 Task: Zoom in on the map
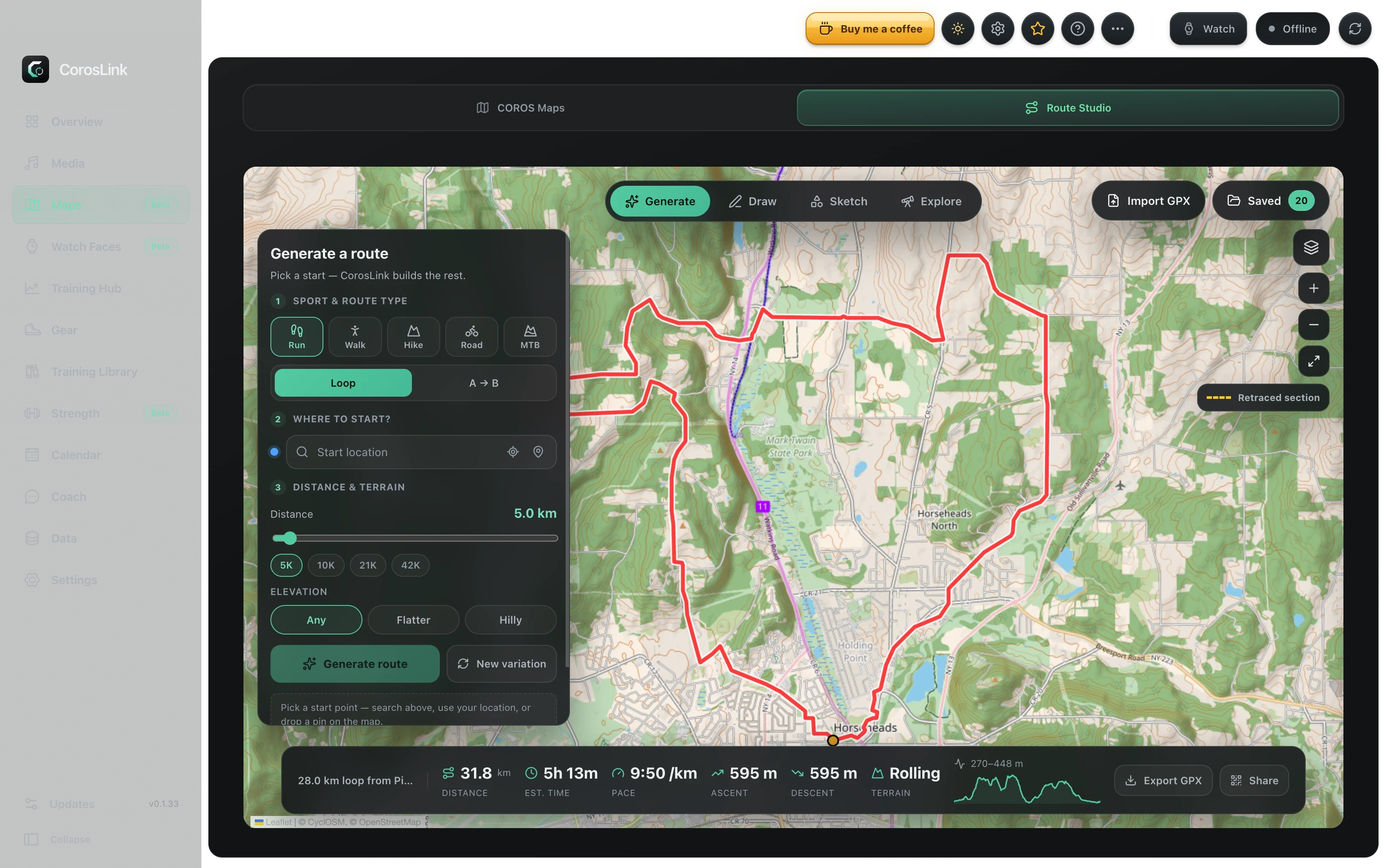tap(1313, 288)
